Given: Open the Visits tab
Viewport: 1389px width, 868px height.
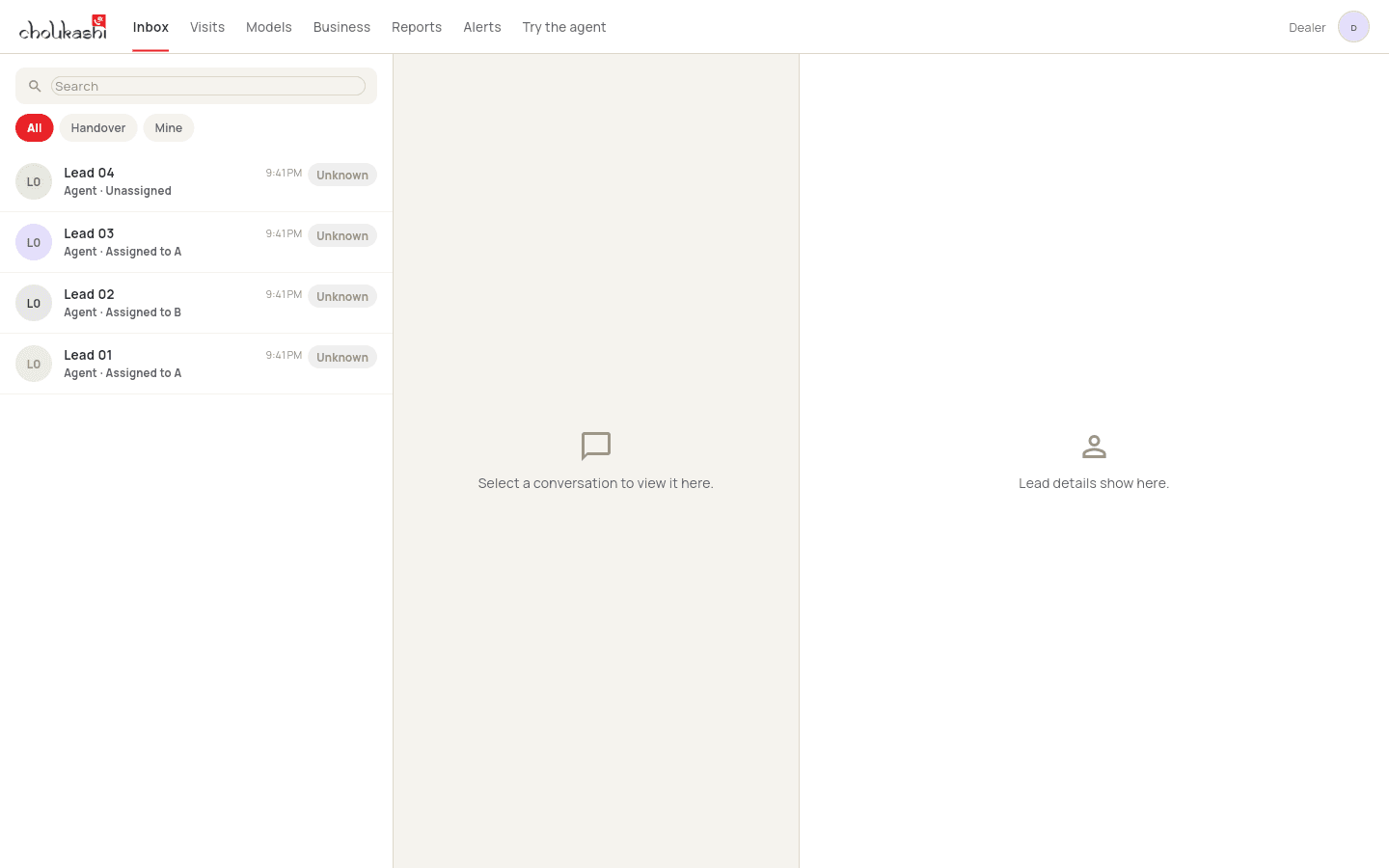Looking at the screenshot, I should pos(207,27).
